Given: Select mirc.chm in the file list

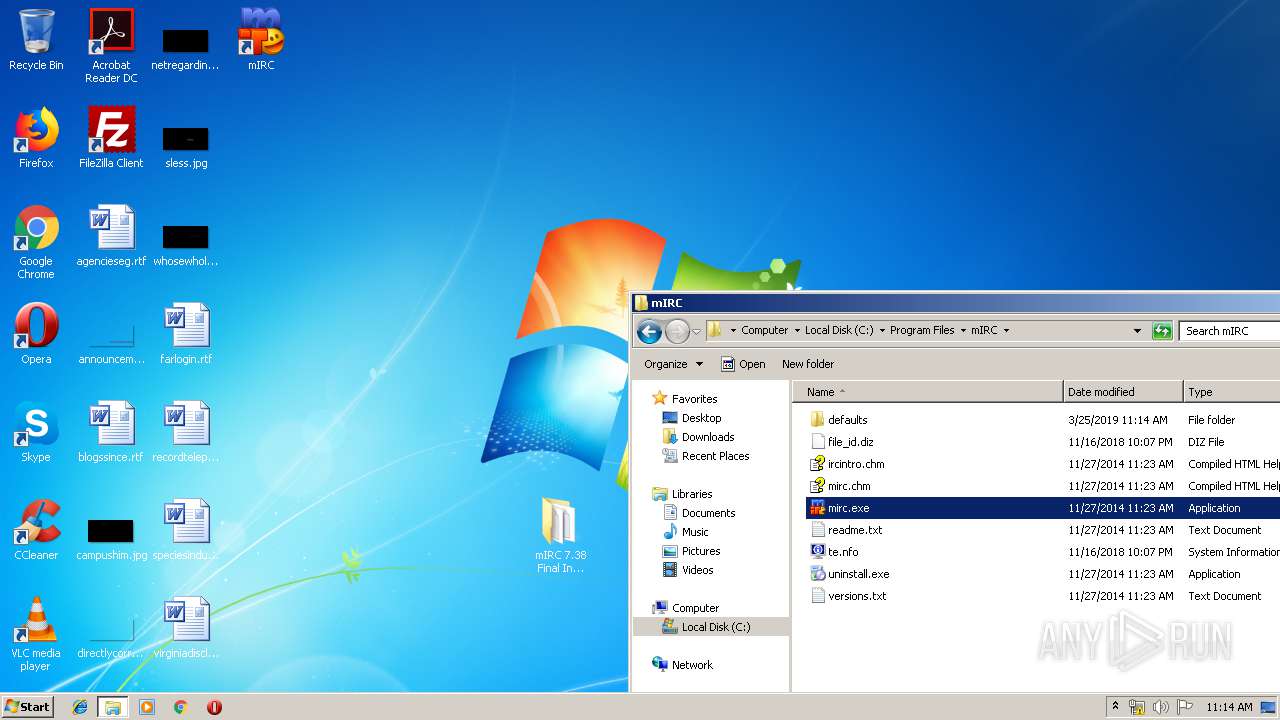Looking at the screenshot, I should [x=849, y=486].
